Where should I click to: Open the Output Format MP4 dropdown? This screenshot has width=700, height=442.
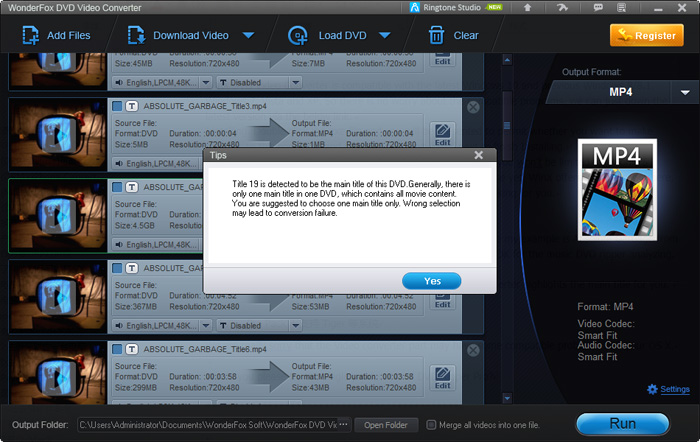685,92
